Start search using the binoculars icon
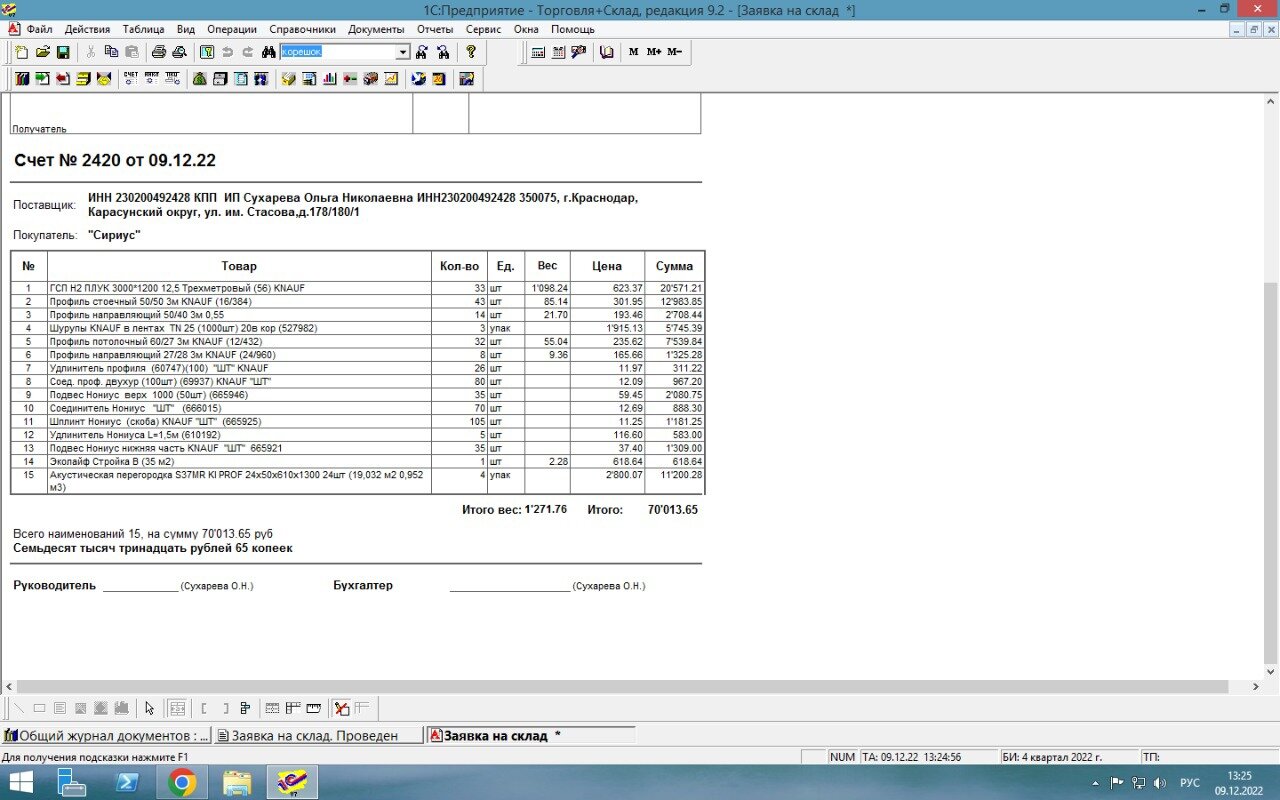Screen dimensions: 1280x800 tap(268, 52)
